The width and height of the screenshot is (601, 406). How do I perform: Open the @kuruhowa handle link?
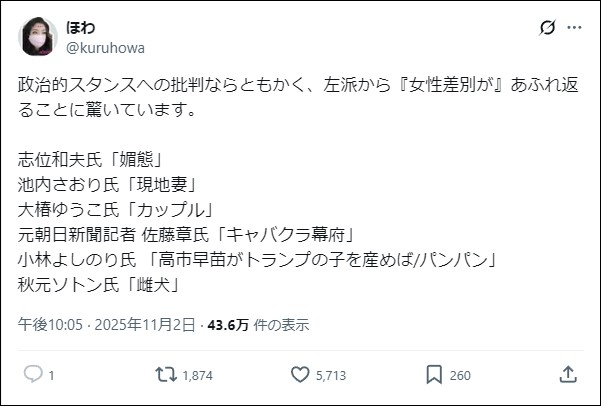pyautogui.click(x=106, y=46)
